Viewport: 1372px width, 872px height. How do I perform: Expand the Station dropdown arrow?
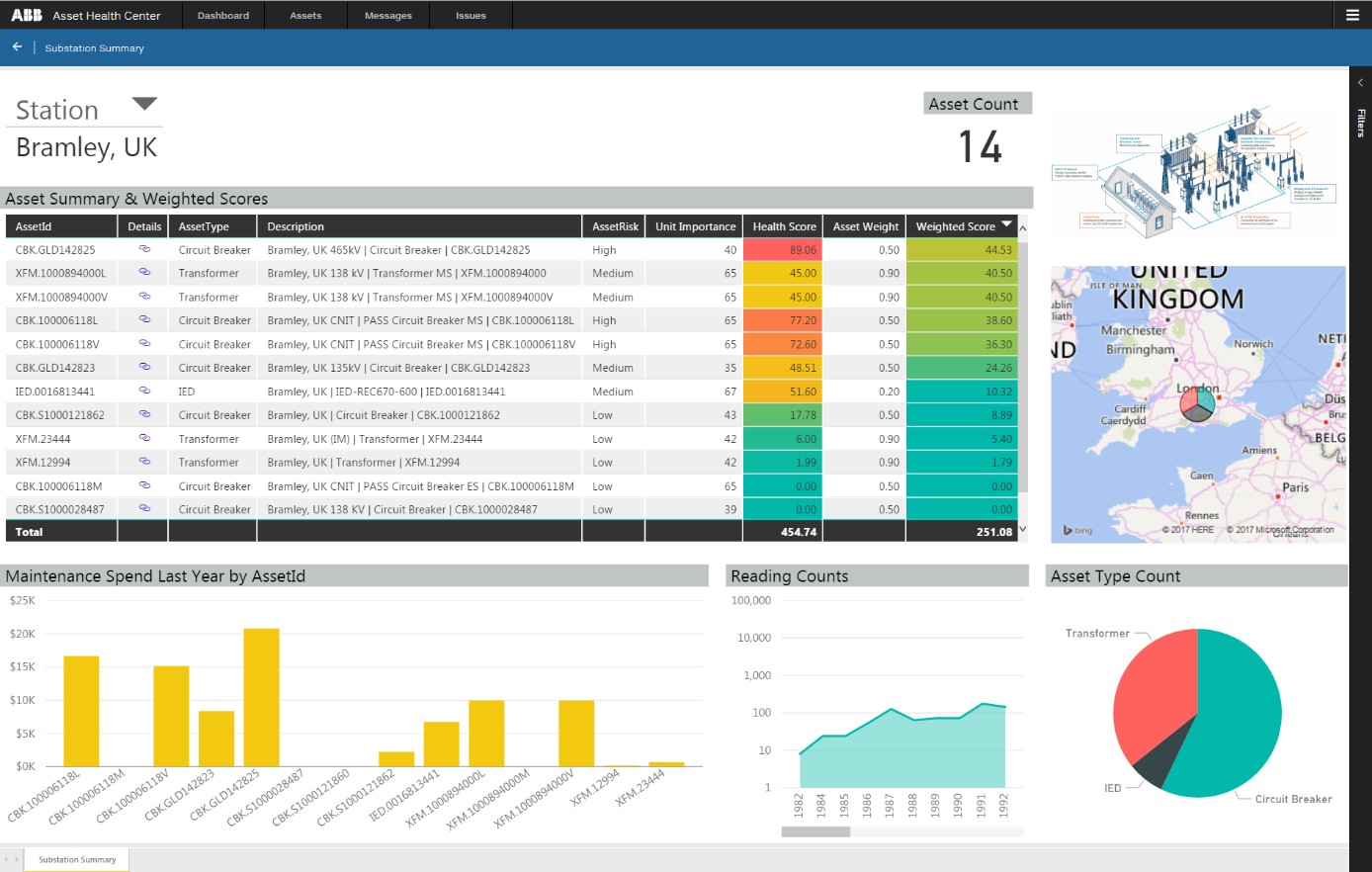click(144, 104)
